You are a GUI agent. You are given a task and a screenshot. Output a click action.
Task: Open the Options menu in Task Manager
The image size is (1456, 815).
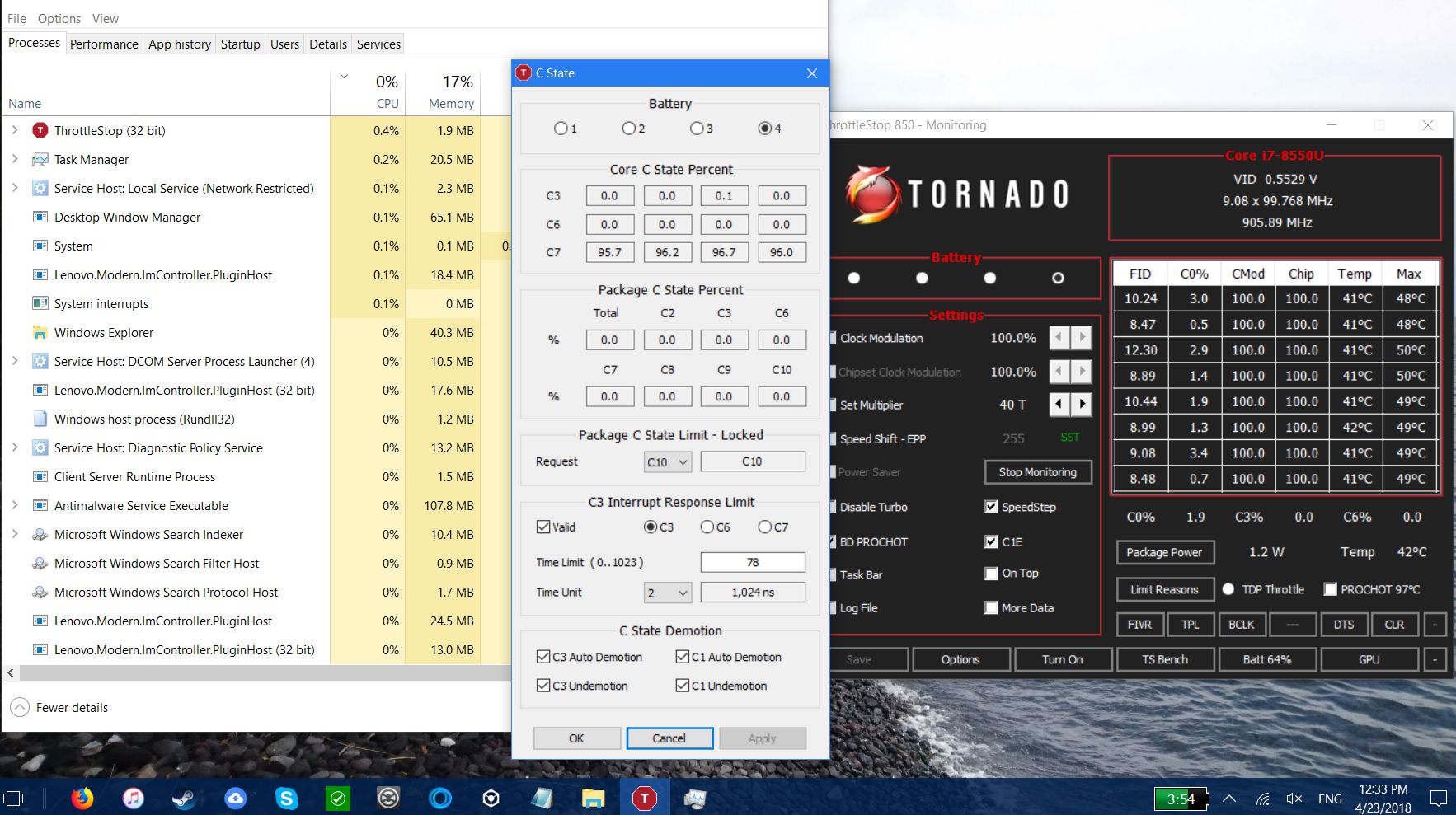[x=59, y=18]
